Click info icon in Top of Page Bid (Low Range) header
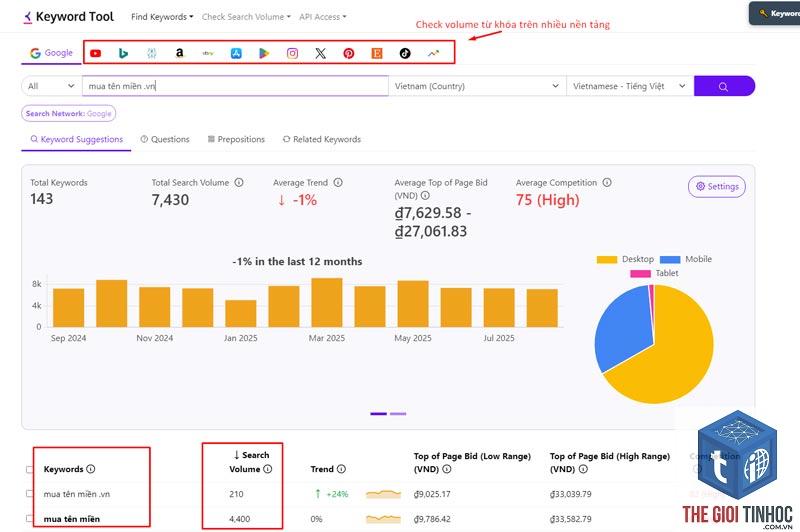The height and width of the screenshot is (532, 800). click(446, 469)
